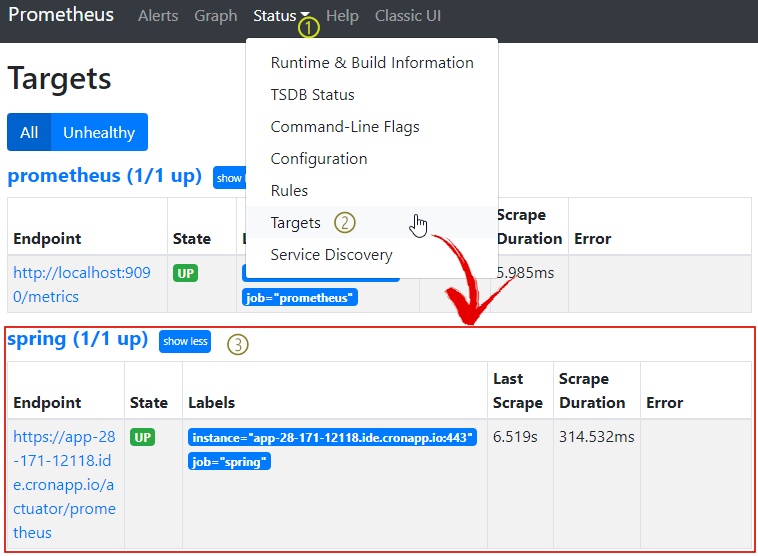Image resolution: width=758 pixels, height=556 pixels.
Task: Click Labels column header in spring table
Action: (x=211, y=403)
